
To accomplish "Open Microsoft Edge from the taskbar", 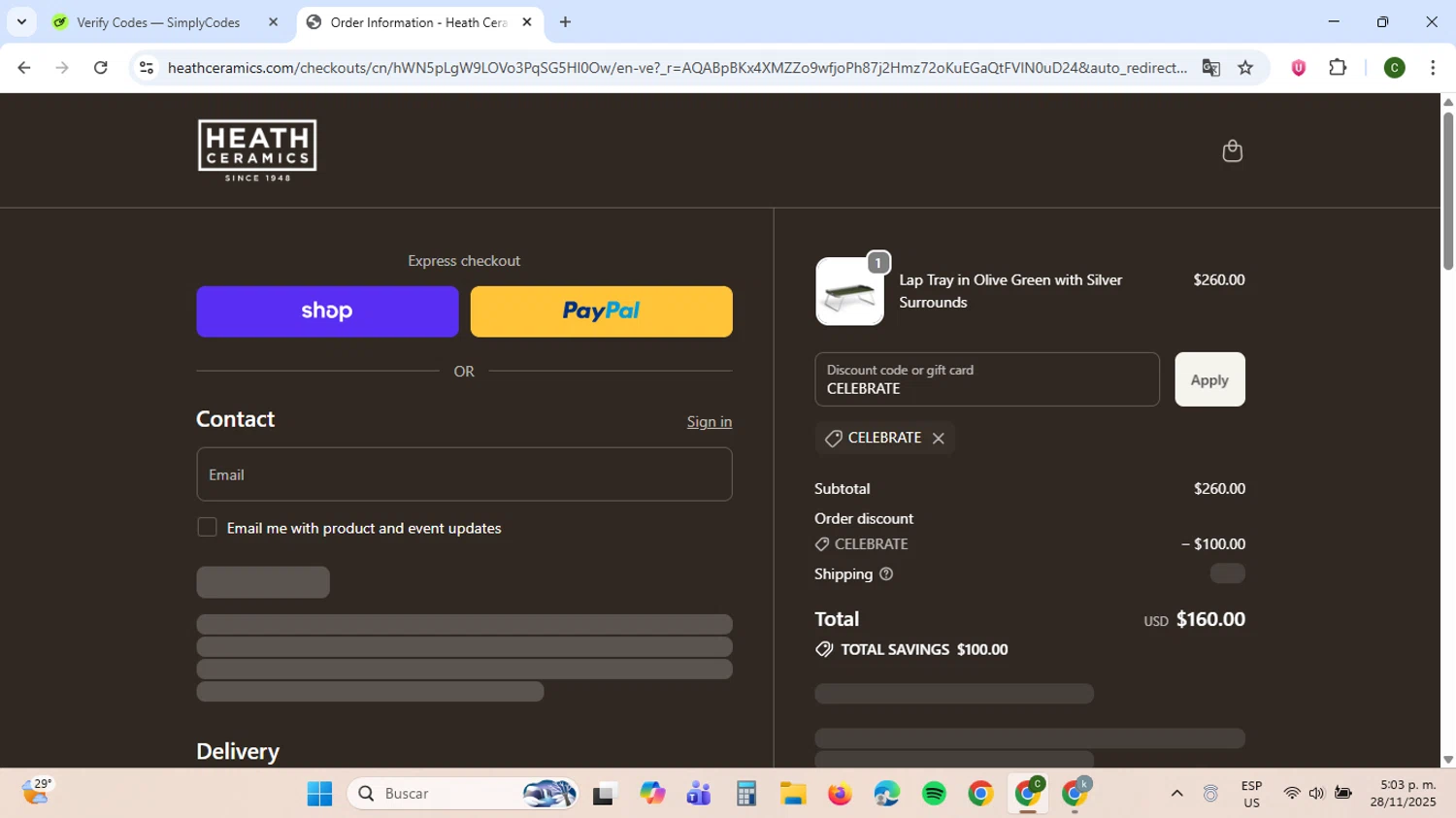I will (886, 794).
